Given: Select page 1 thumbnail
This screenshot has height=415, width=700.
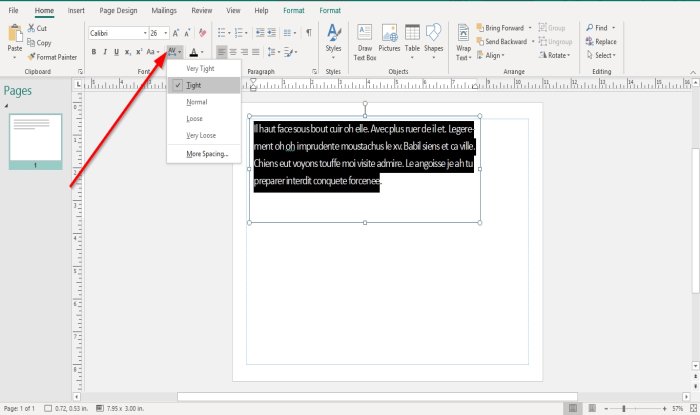Looking at the screenshot, I should point(35,141).
